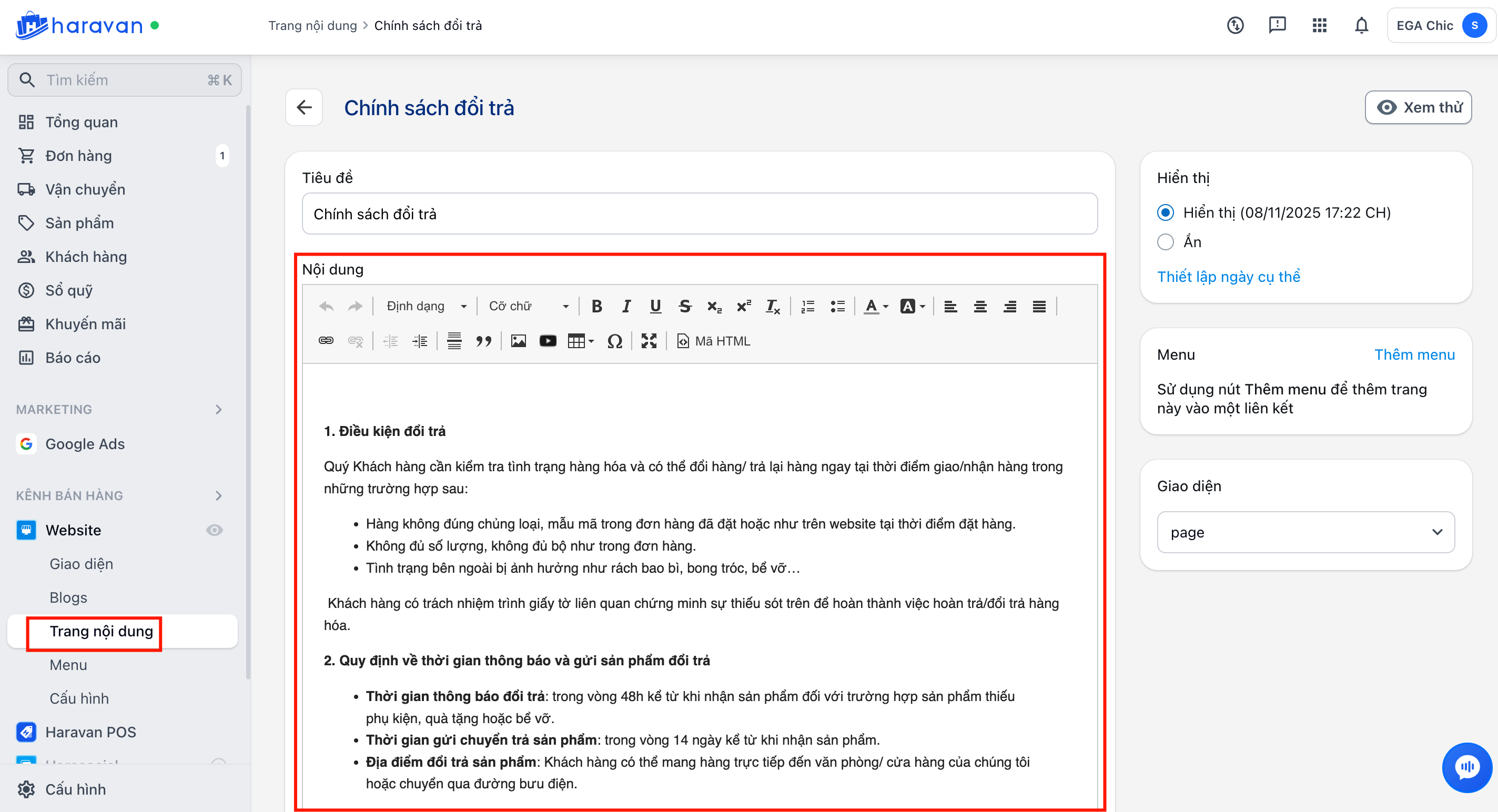This screenshot has height=812, width=1498.
Task: Expand the MARKETING section chevron
Action: point(219,409)
